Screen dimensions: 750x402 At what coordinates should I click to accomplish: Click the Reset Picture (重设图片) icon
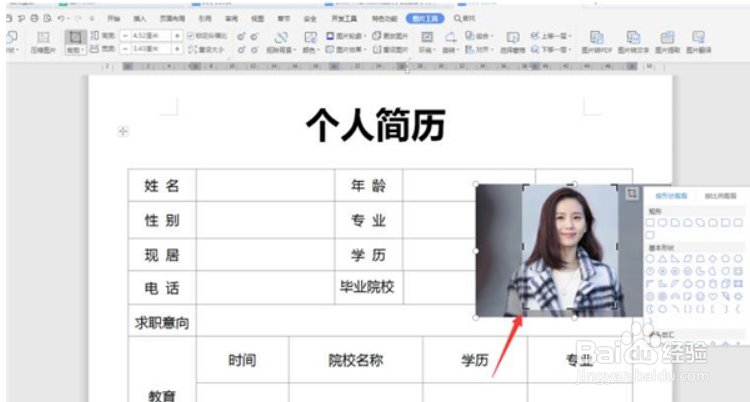[x=376, y=49]
